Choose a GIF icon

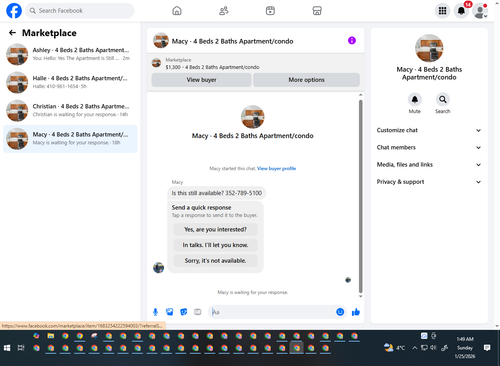tap(198, 312)
